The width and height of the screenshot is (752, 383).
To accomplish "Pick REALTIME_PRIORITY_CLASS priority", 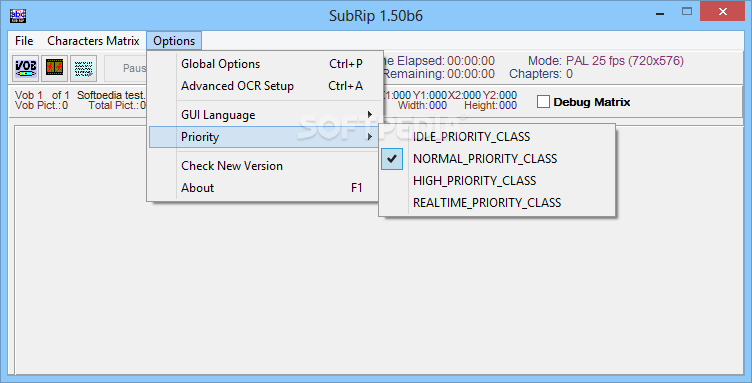I will pyautogui.click(x=497, y=203).
